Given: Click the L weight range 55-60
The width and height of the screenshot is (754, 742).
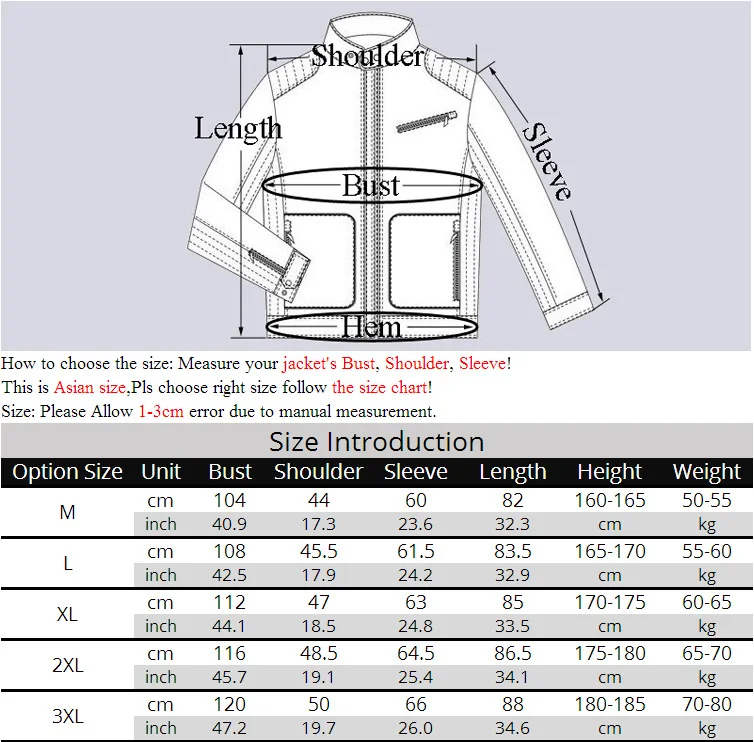Looking at the screenshot, I should point(706,551).
